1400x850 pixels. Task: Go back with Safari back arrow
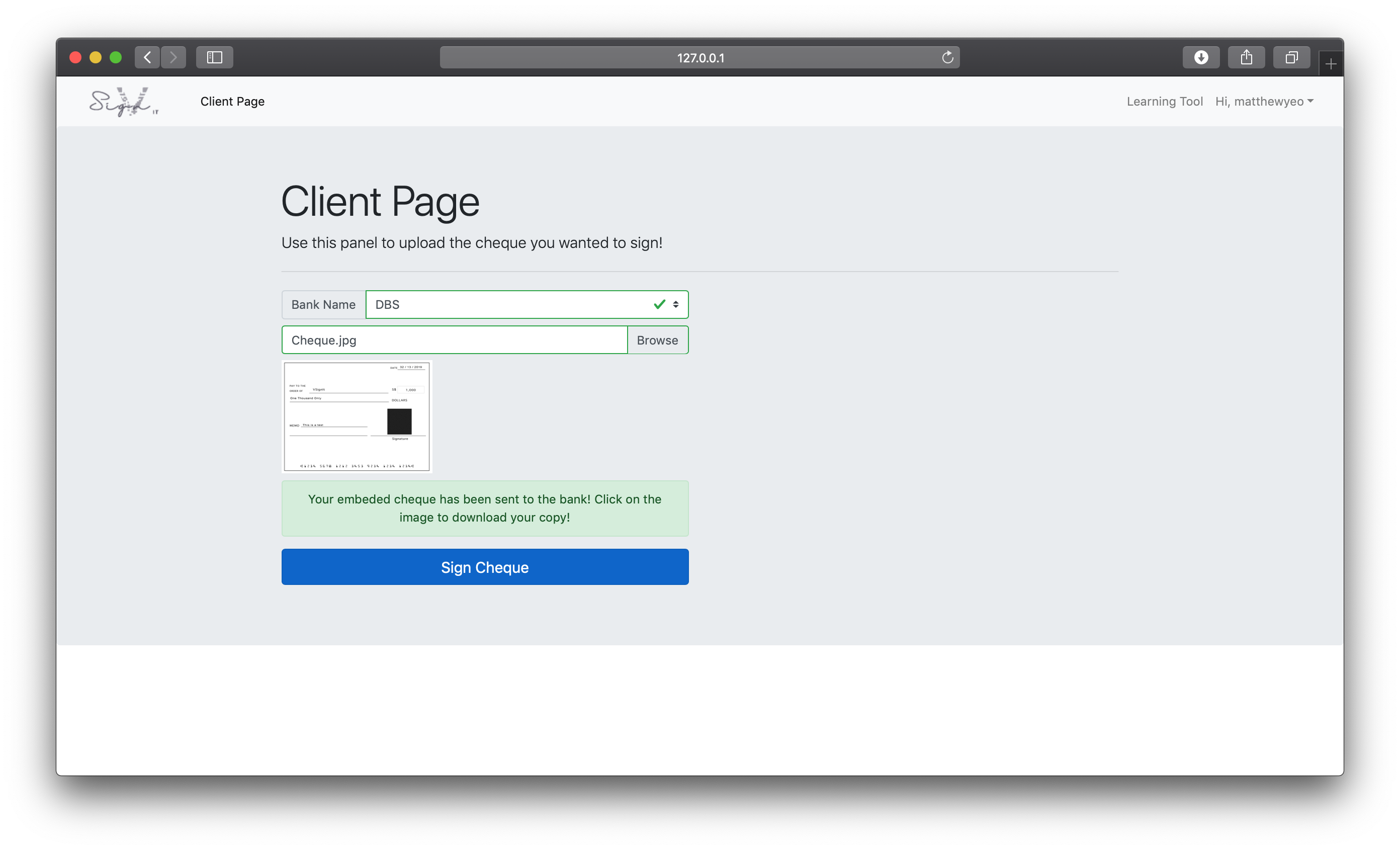(x=147, y=57)
